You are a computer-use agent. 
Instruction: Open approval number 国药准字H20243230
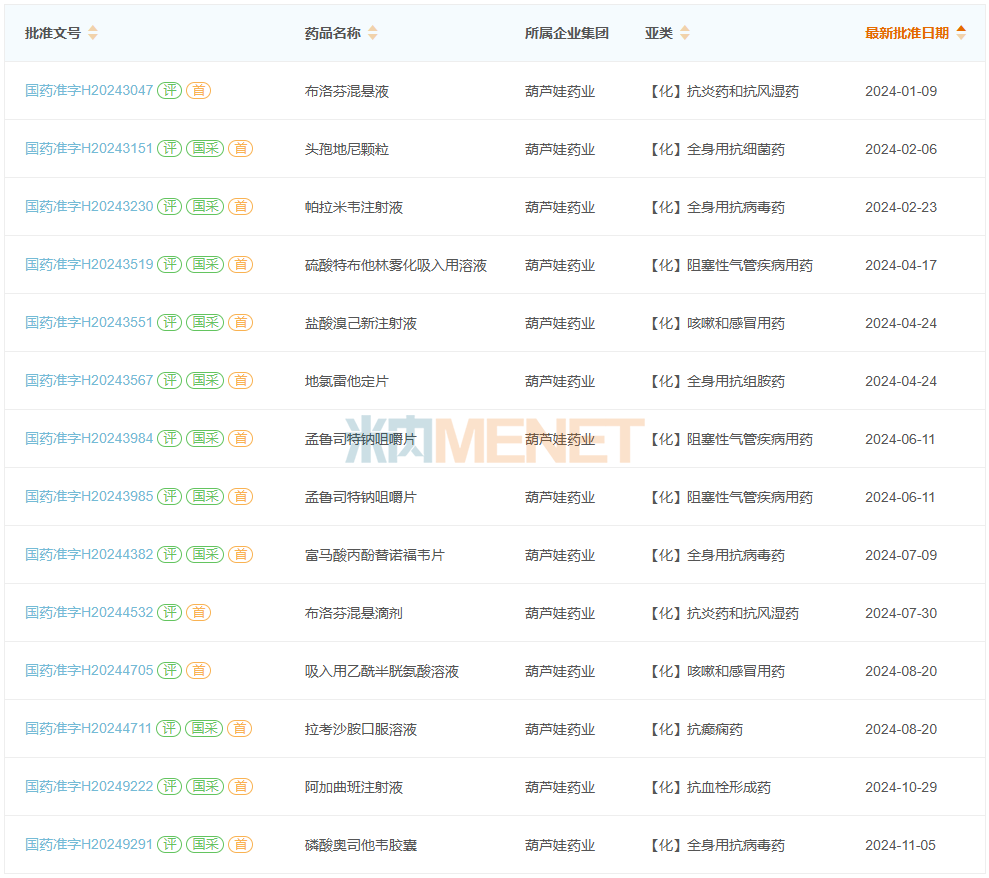(x=89, y=207)
